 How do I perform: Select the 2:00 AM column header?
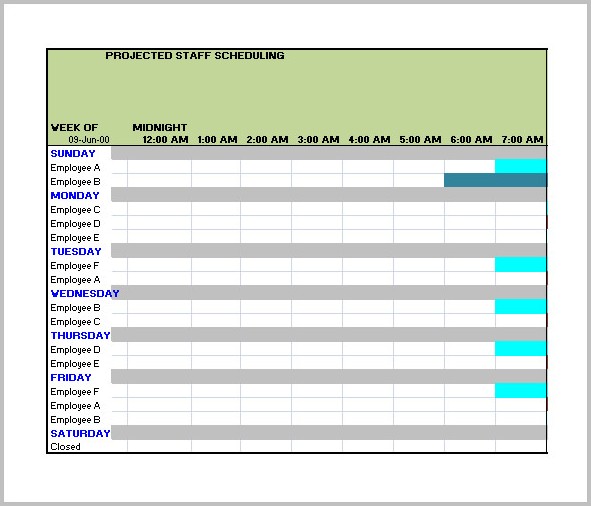tap(268, 140)
